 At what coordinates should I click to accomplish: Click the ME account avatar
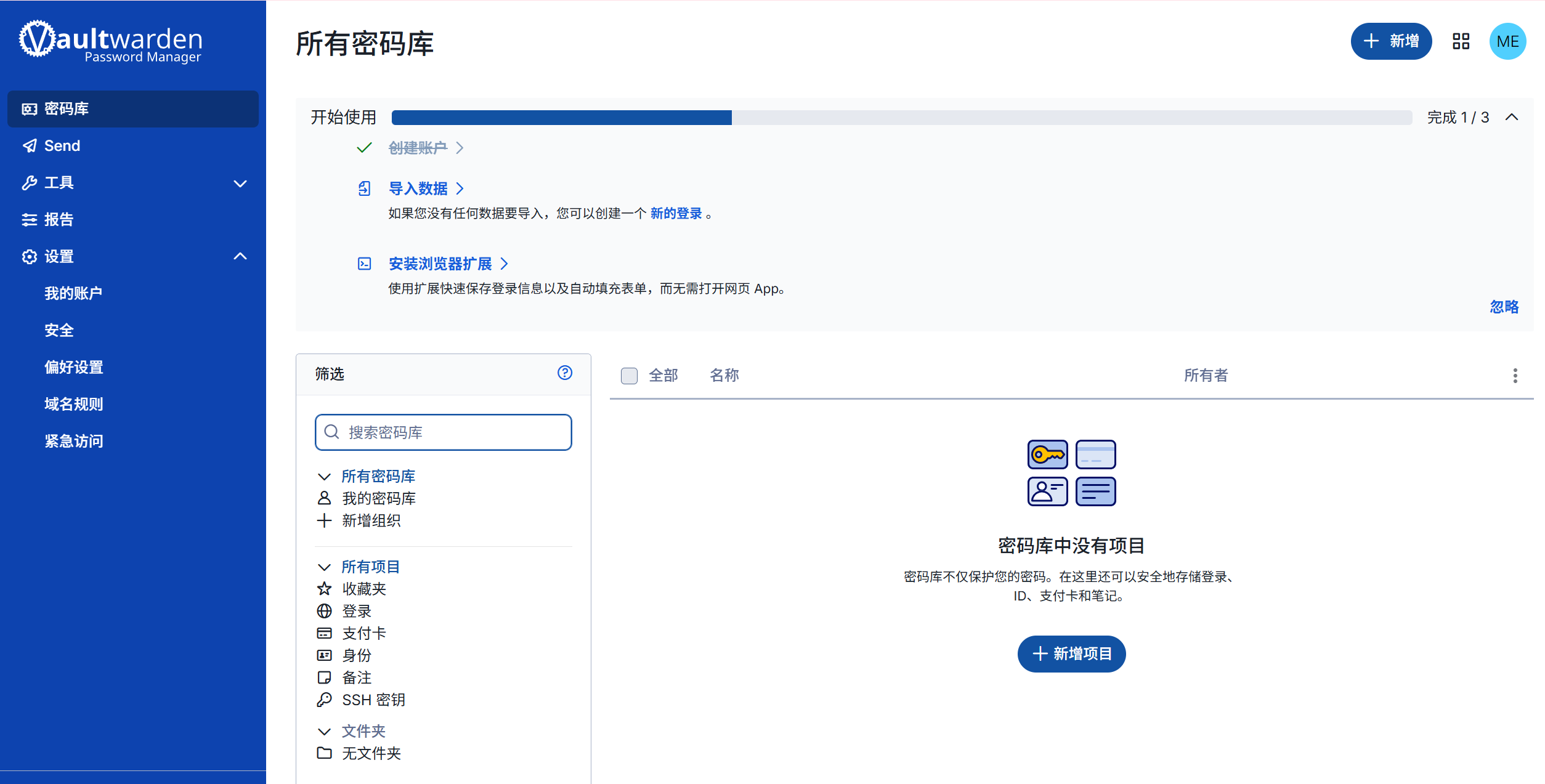pyautogui.click(x=1507, y=41)
